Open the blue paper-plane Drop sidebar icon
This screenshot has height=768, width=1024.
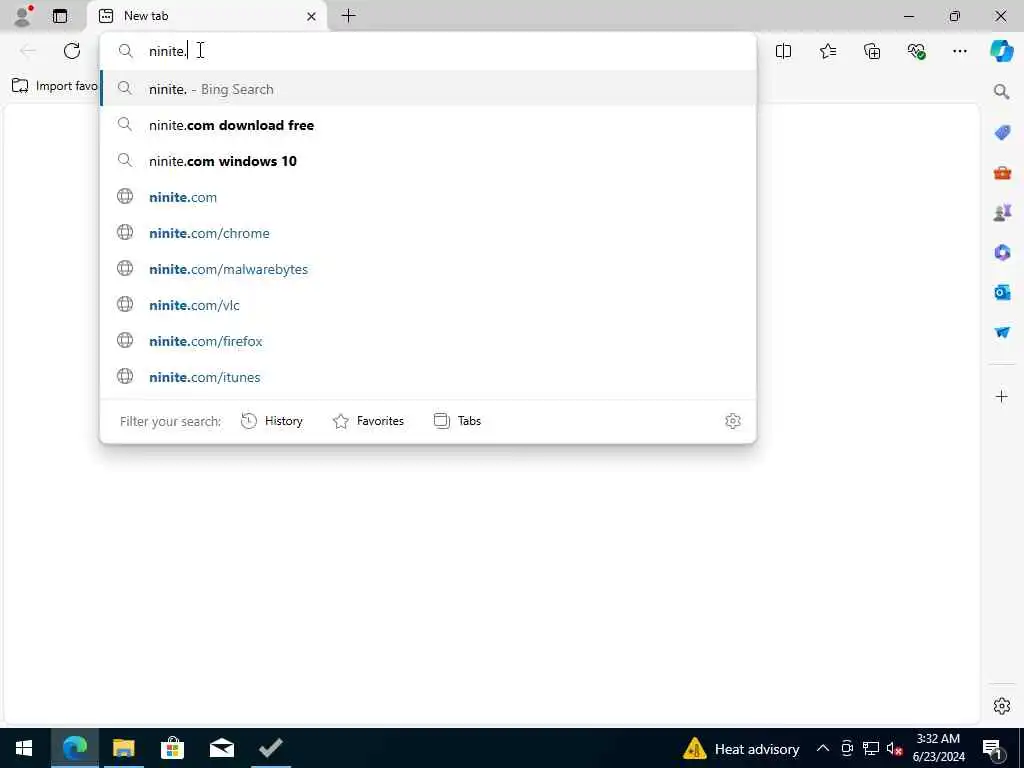click(1002, 332)
